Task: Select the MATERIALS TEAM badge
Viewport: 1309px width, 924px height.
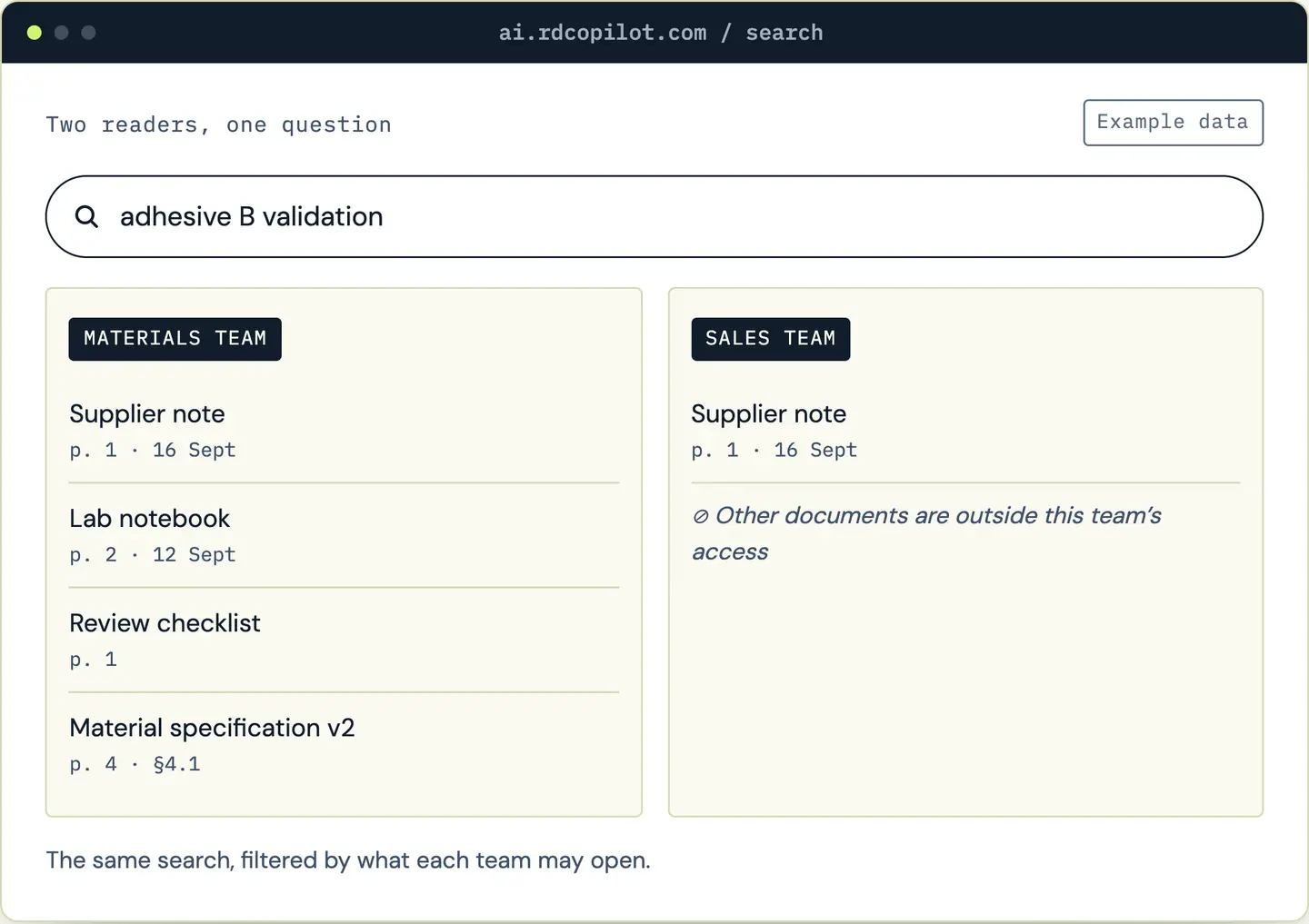Action: tap(175, 339)
